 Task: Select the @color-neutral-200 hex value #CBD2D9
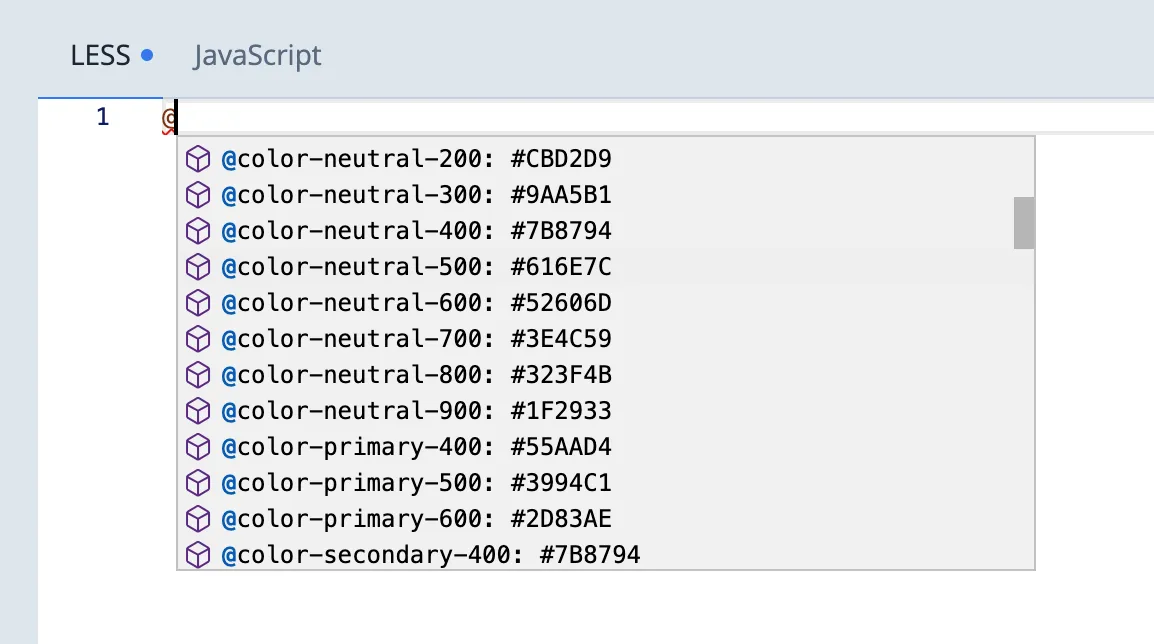pyautogui.click(x=556, y=158)
